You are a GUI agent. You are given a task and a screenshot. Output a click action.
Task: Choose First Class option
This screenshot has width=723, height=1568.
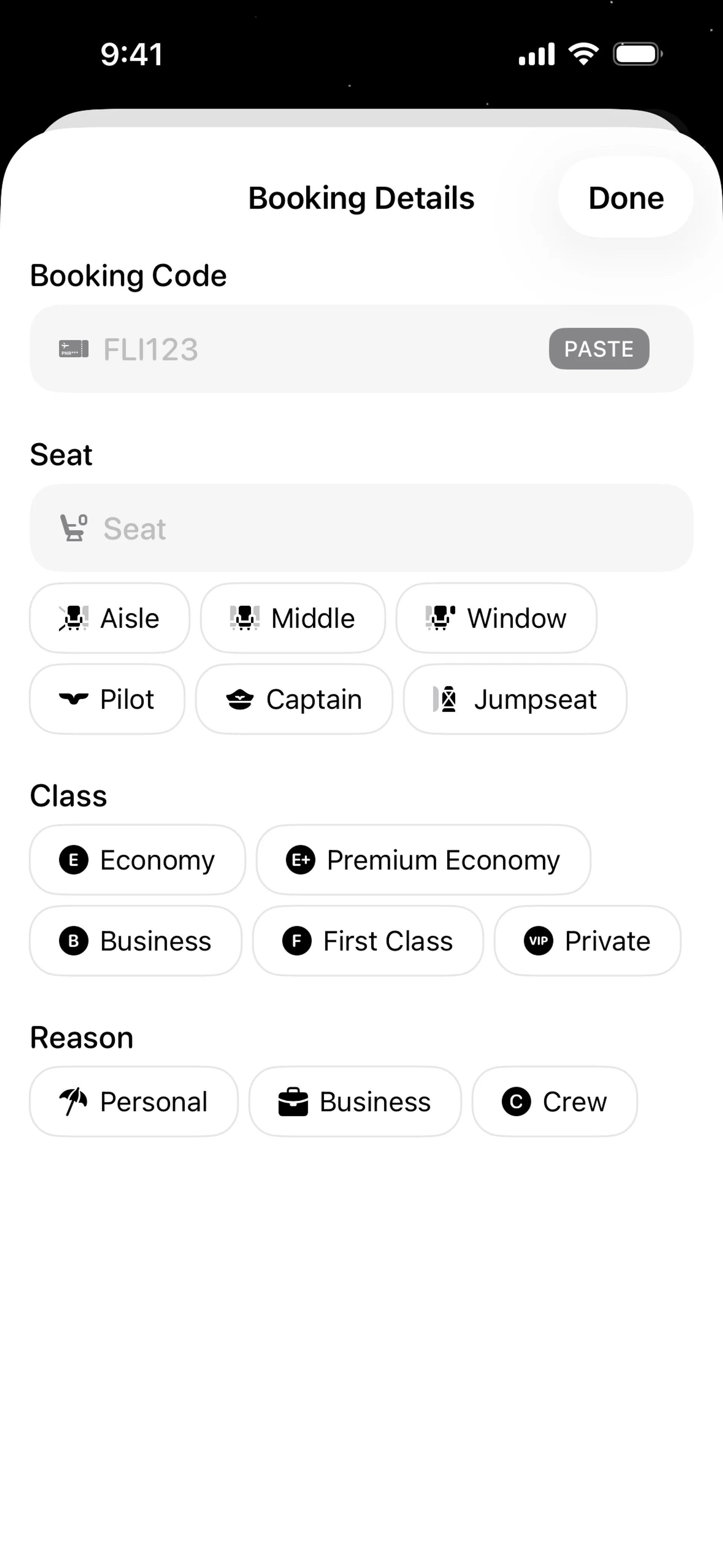coord(368,941)
